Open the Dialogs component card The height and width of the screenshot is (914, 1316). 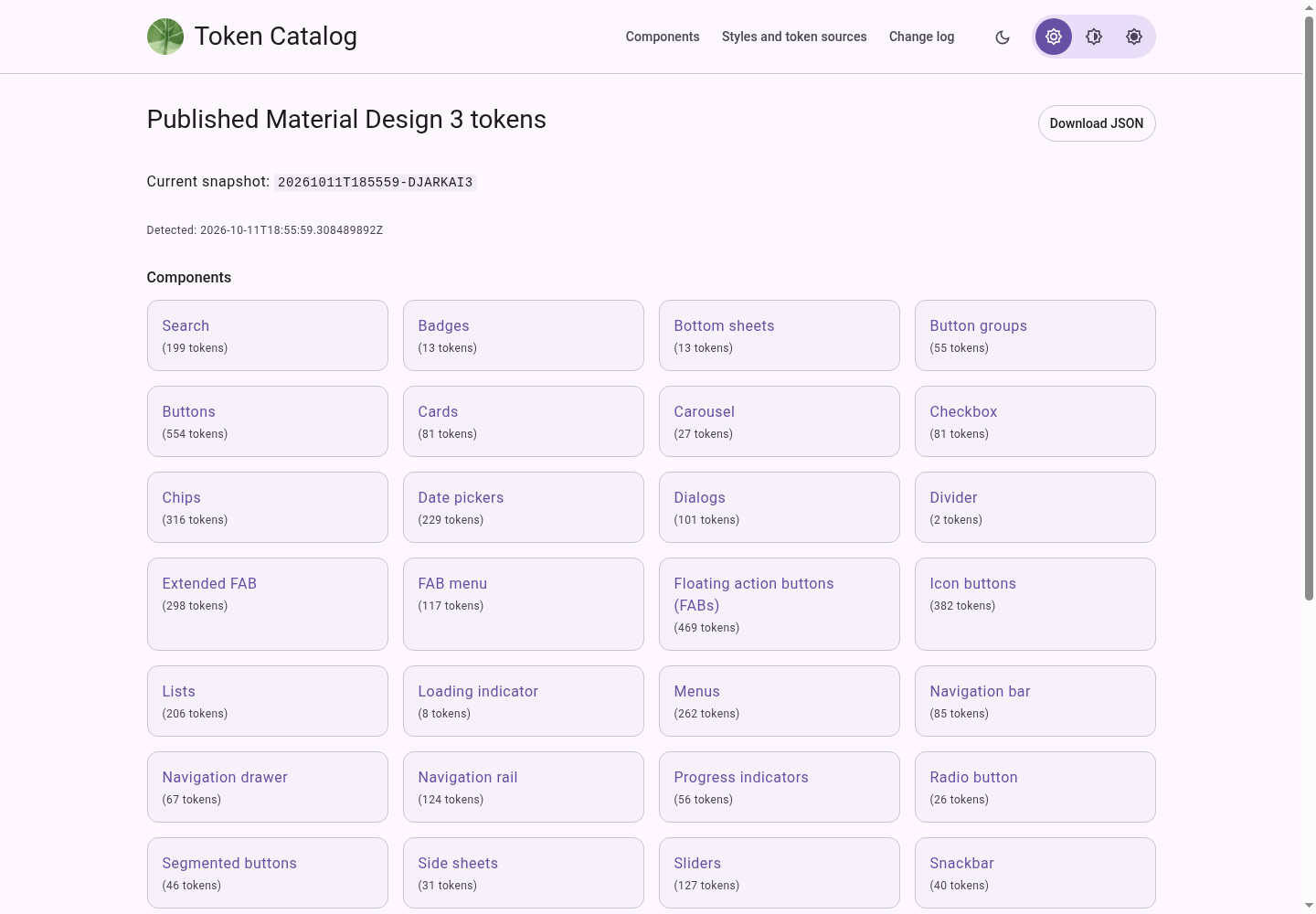coord(780,507)
